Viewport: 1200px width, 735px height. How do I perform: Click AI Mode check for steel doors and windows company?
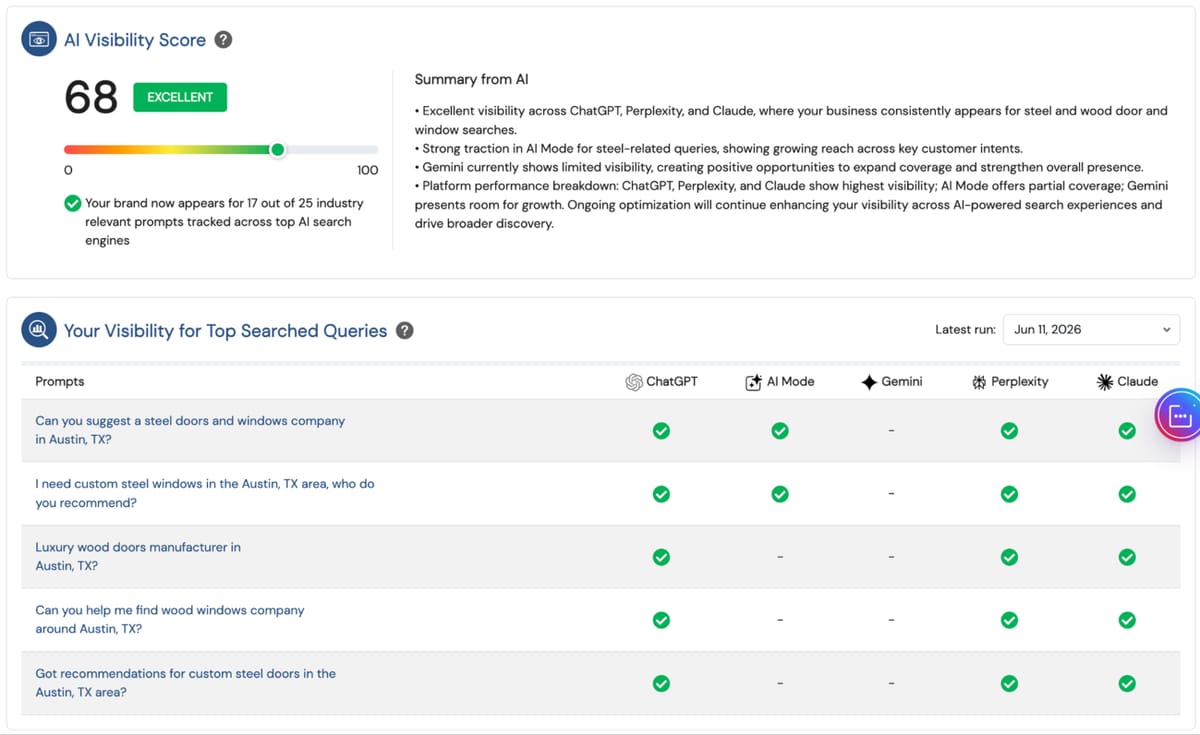(780, 431)
